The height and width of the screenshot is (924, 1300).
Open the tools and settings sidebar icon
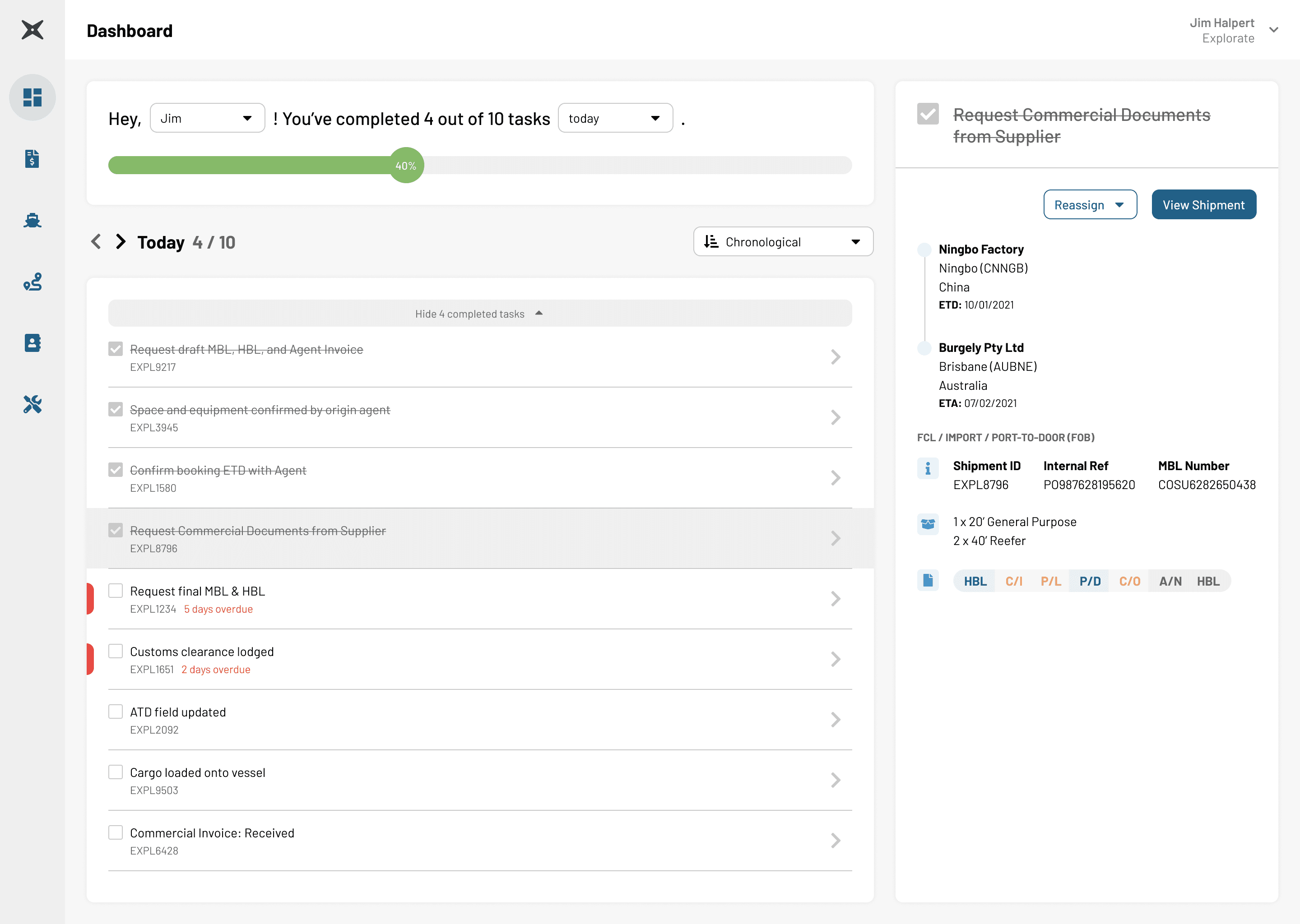point(32,405)
